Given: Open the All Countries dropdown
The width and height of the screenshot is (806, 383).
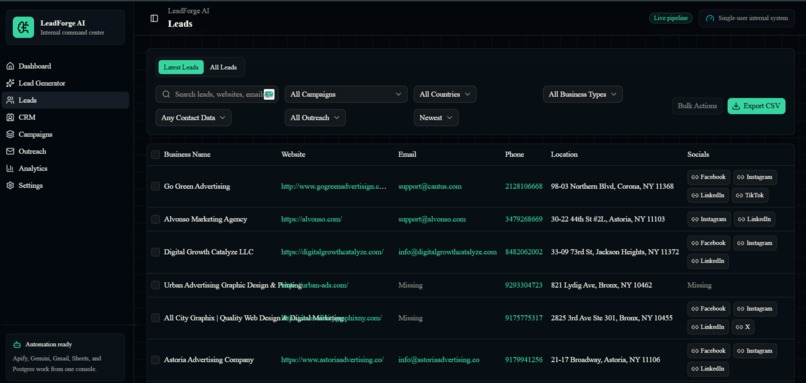Looking at the screenshot, I should click(x=445, y=95).
